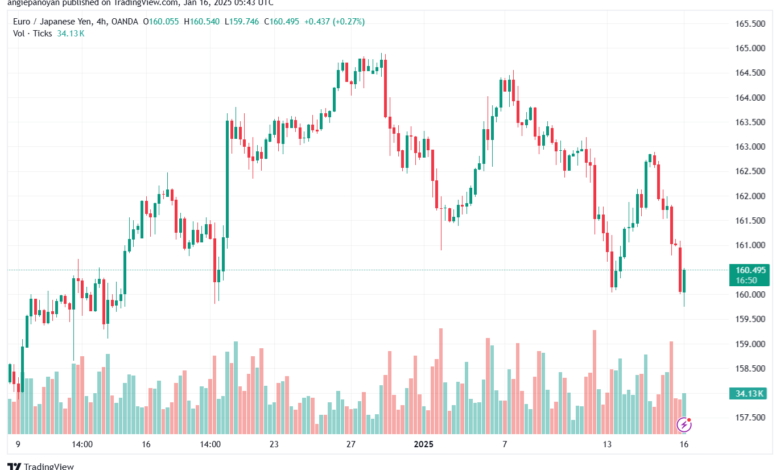Open the Vol · Ticks indicator legend

(32, 33)
